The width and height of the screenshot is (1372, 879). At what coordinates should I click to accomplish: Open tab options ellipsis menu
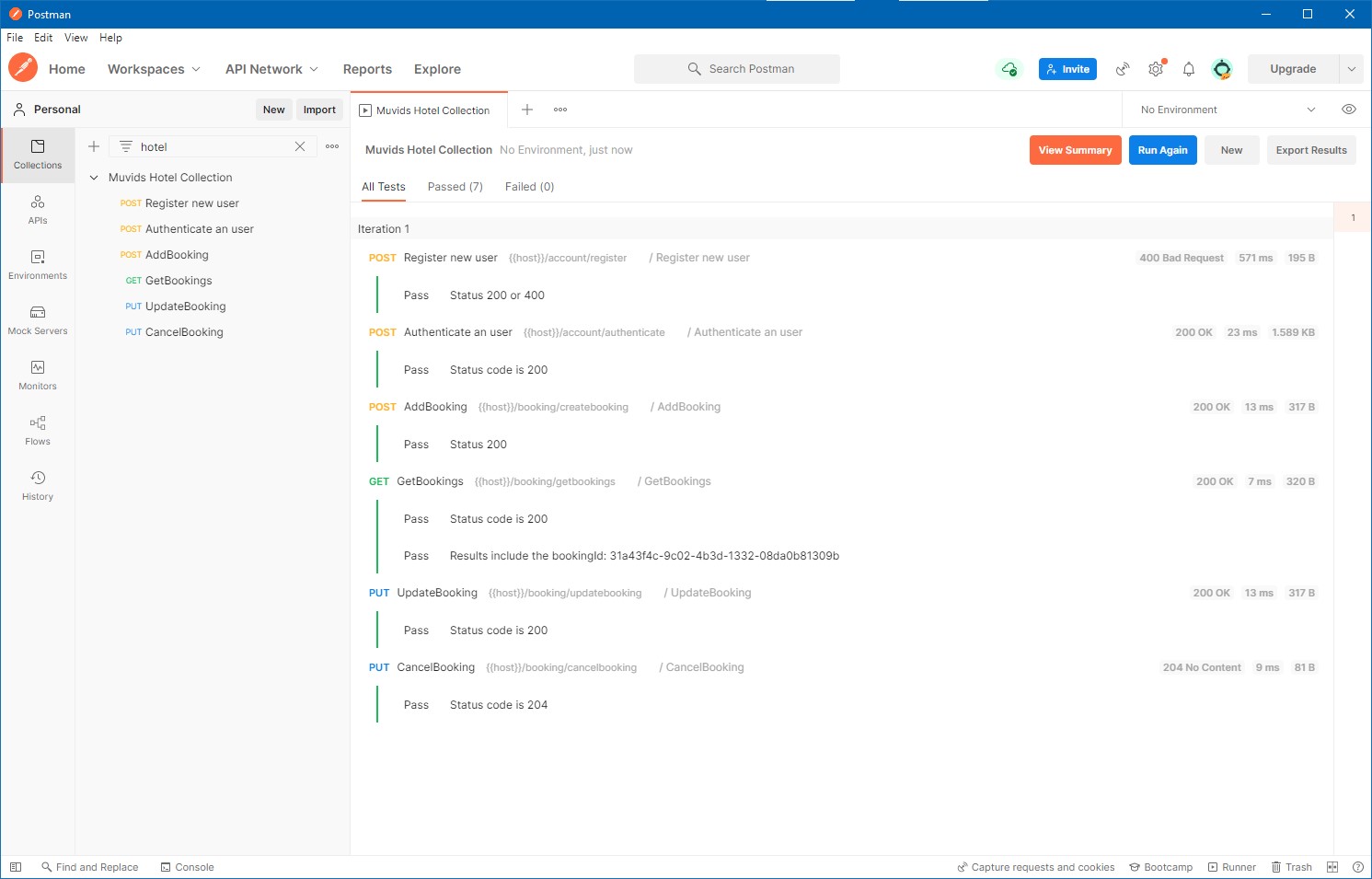[x=560, y=110]
